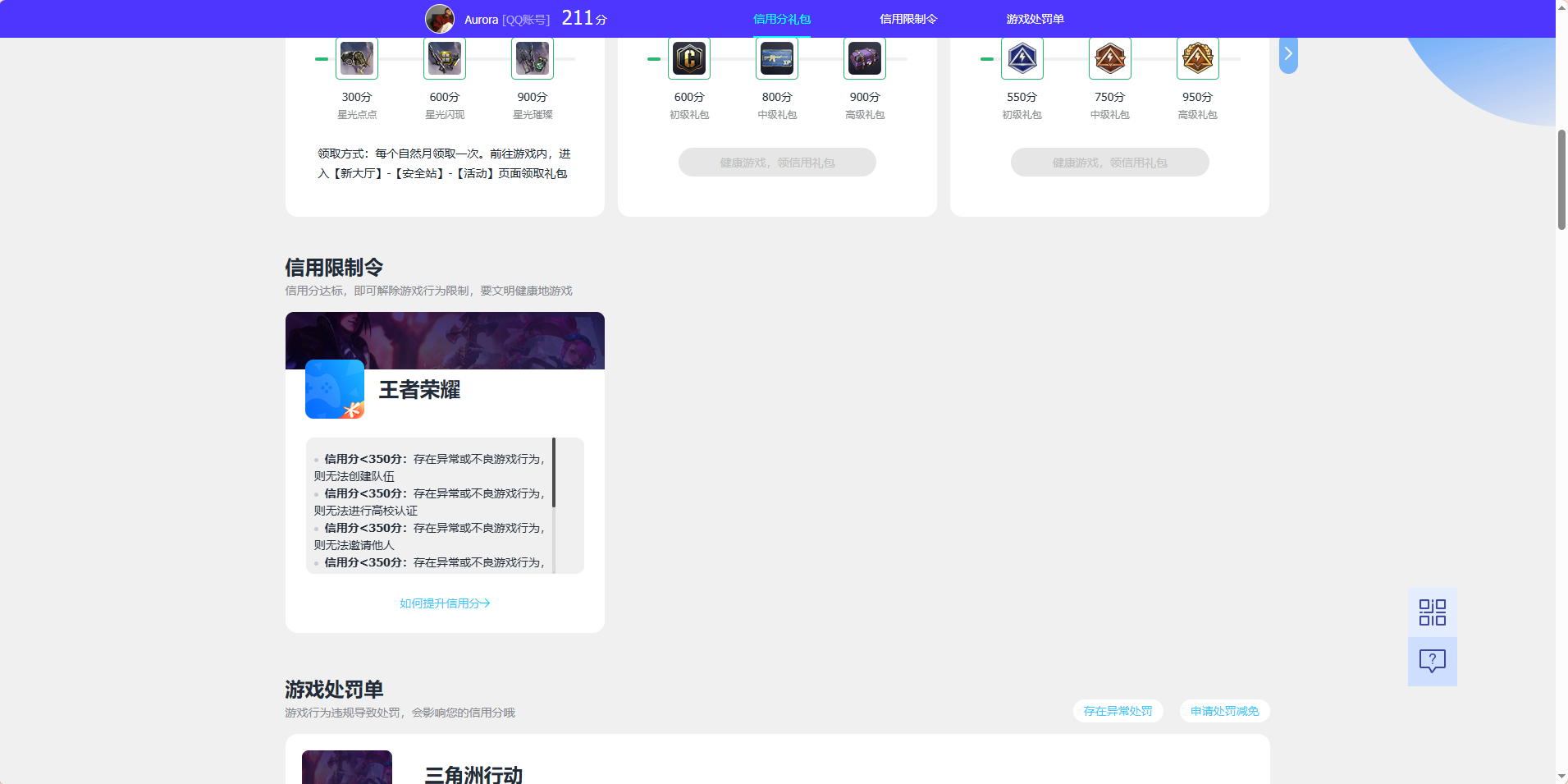Click the 600分 初级礼包 gold C icon
Image resolution: width=1568 pixels, height=784 pixels.
click(x=689, y=58)
